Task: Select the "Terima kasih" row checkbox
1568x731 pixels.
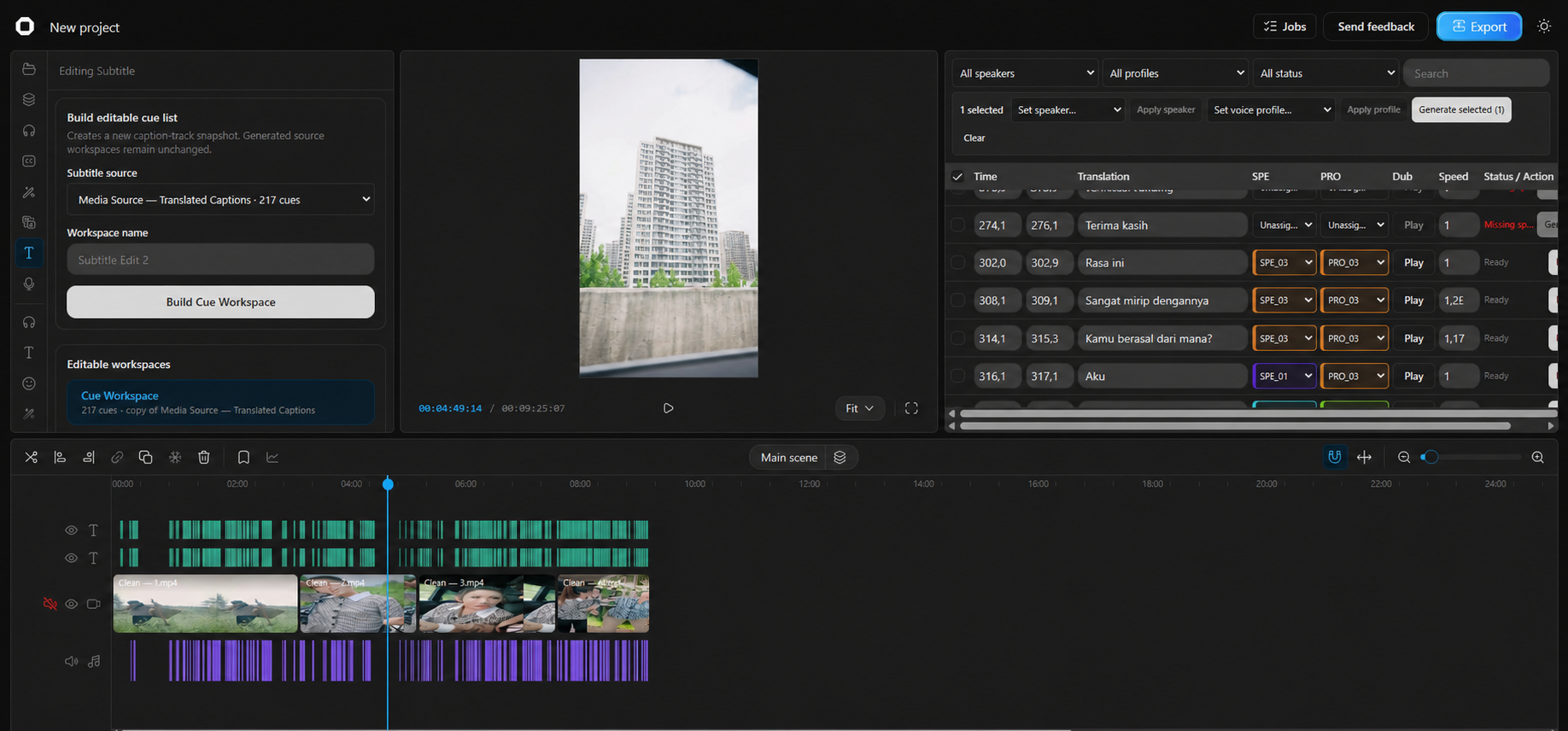Action: [958, 225]
